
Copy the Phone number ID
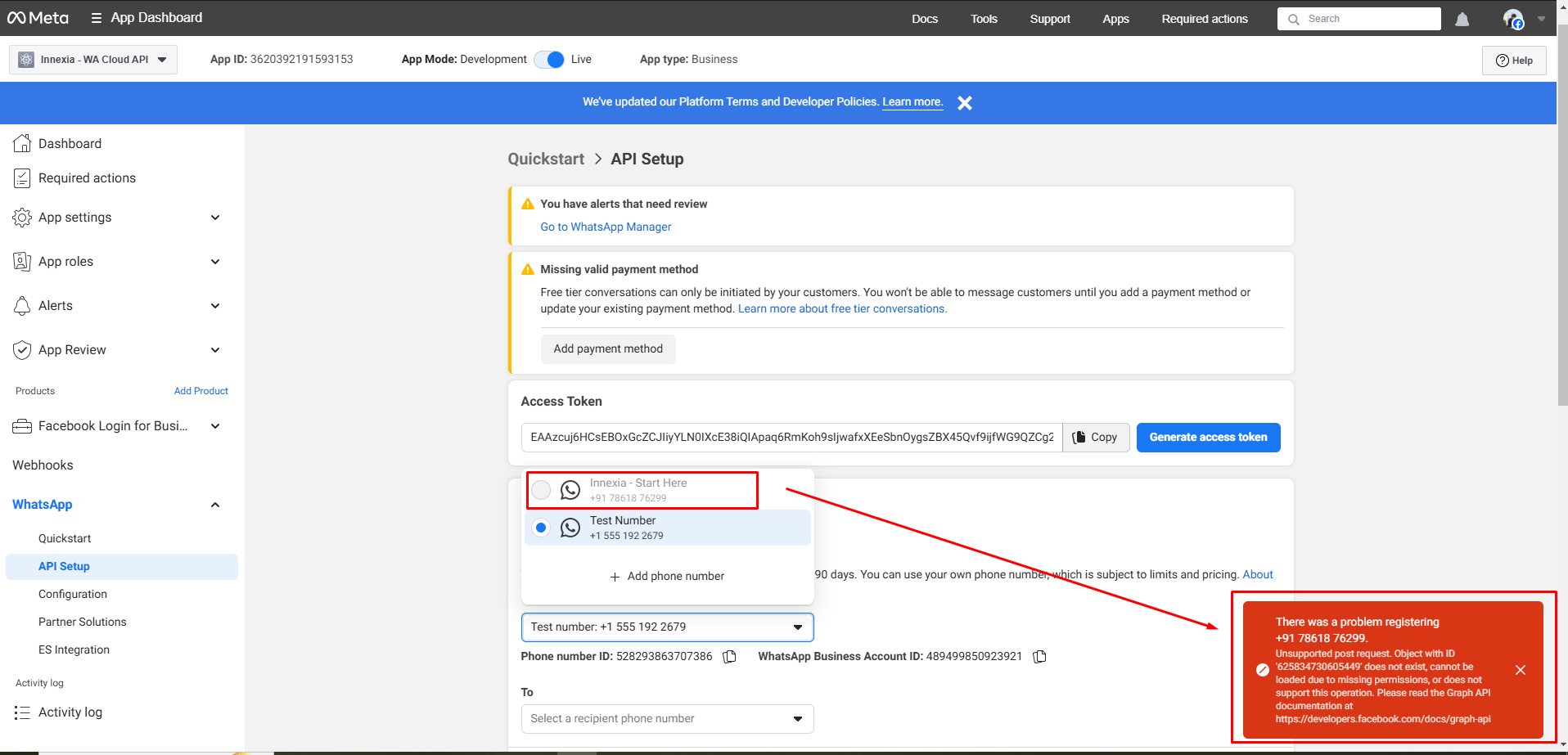coord(730,656)
